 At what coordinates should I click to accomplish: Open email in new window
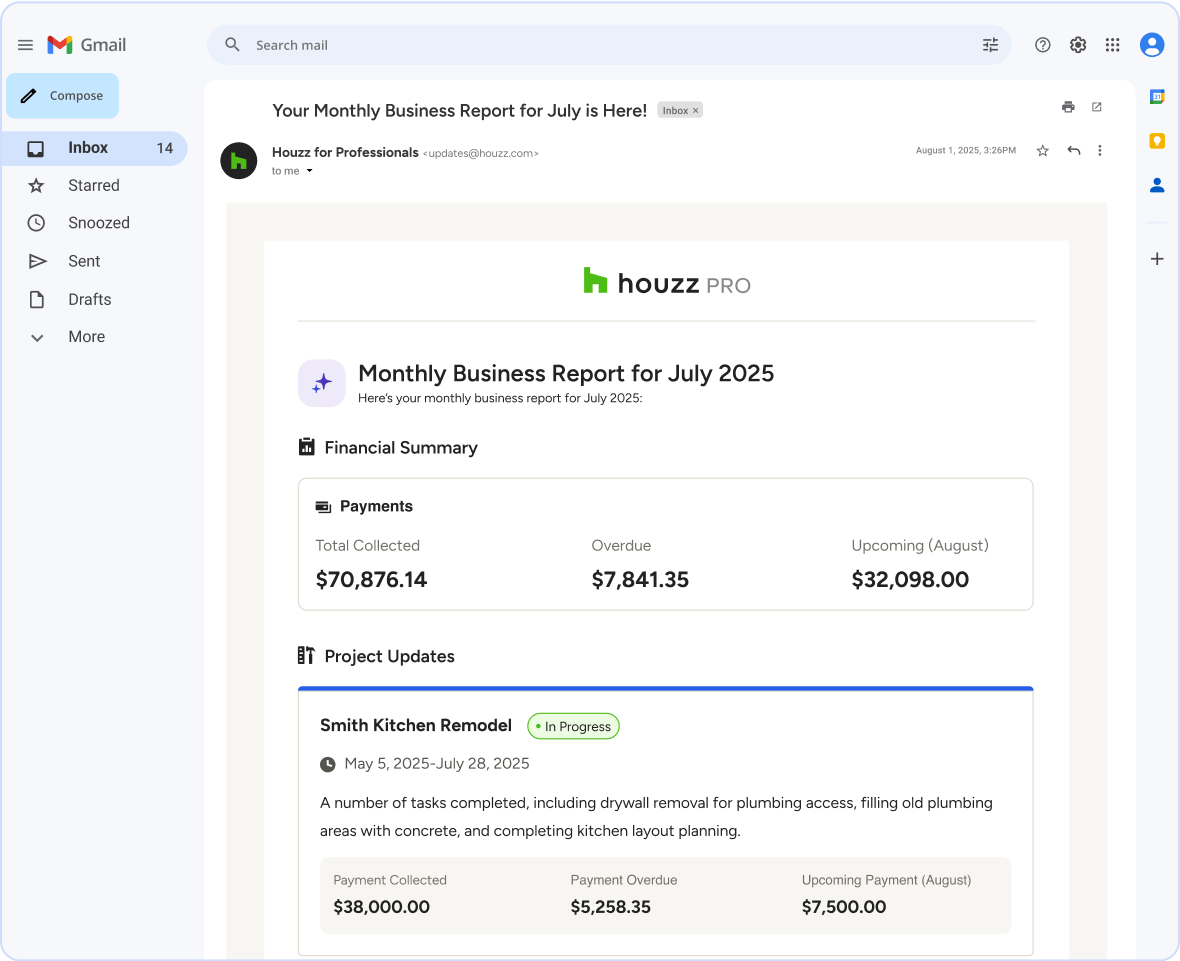click(x=1097, y=107)
